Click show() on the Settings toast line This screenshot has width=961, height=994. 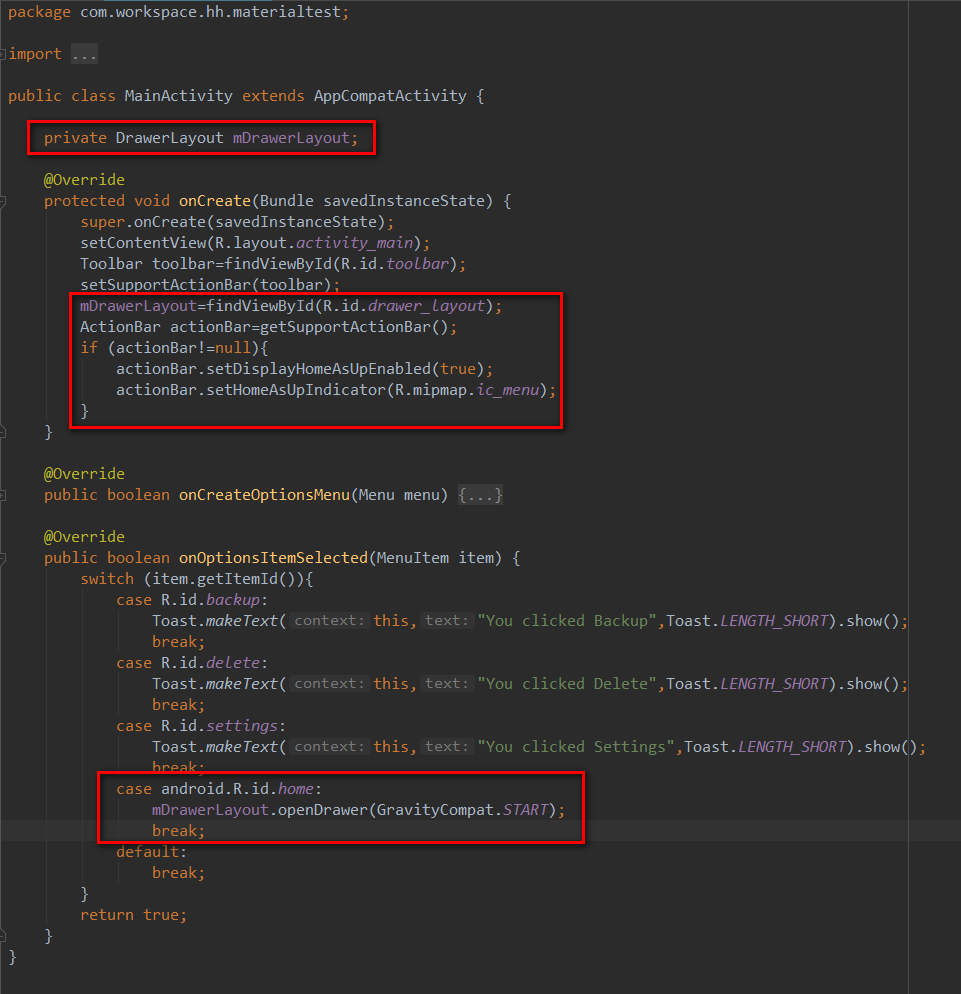click(x=891, y=747)
